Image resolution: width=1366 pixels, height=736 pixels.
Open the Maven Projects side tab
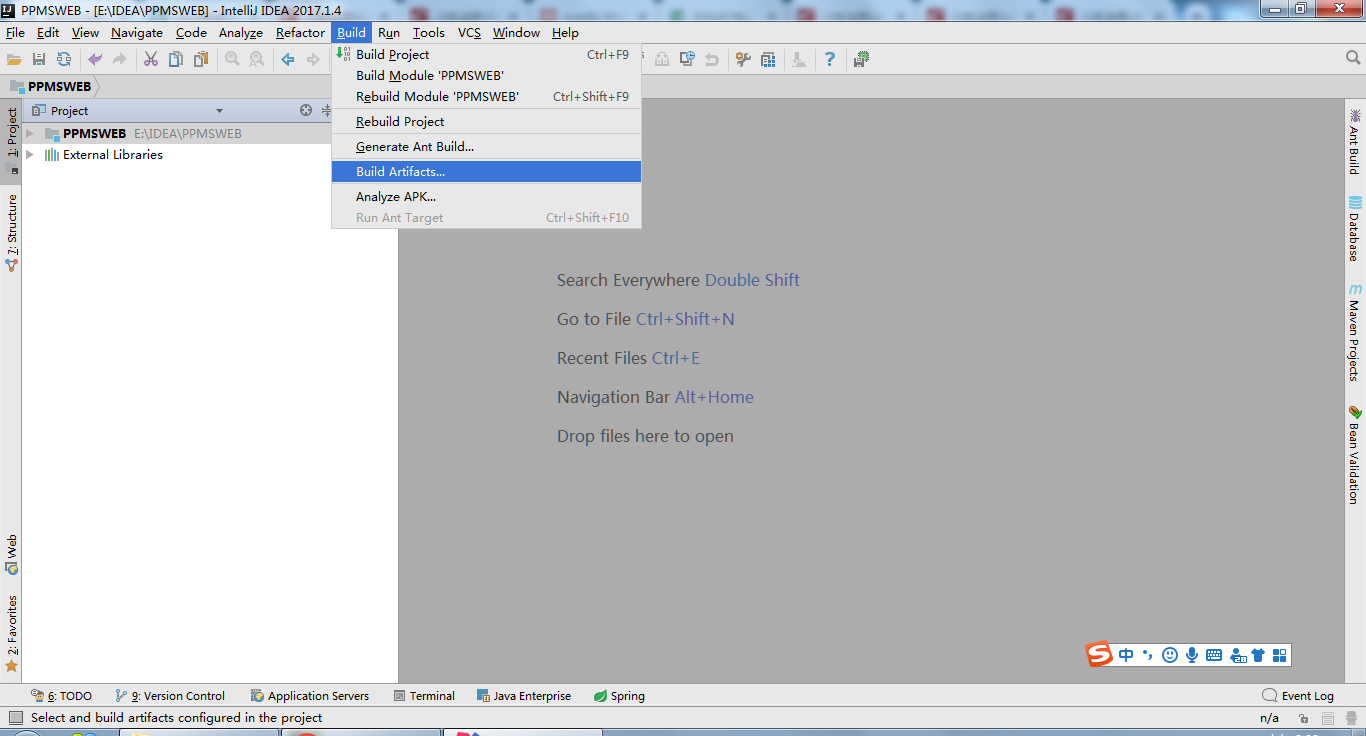(x=1355, y=333)
